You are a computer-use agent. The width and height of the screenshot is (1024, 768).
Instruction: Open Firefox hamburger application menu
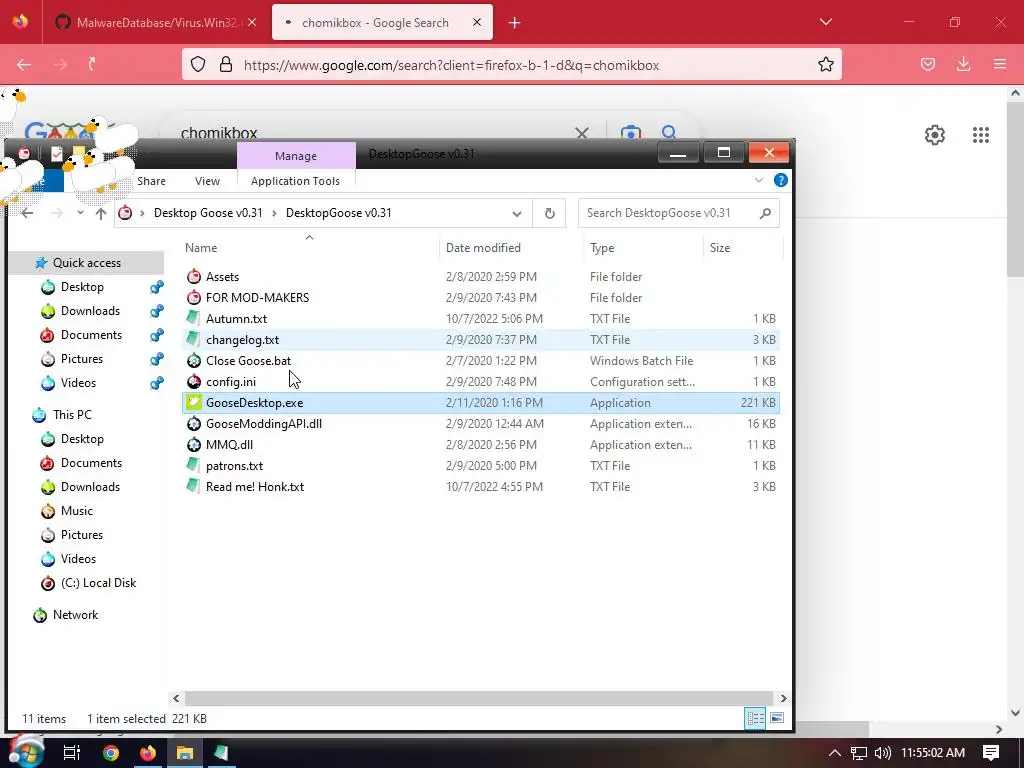[1000, 64]
